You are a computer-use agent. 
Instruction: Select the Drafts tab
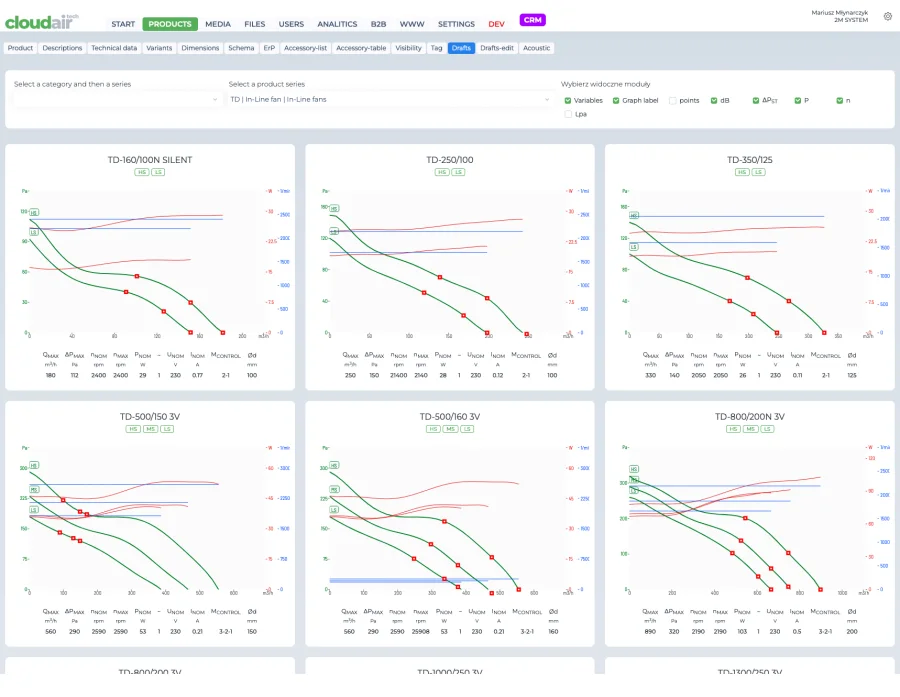[x=461, y=48]
